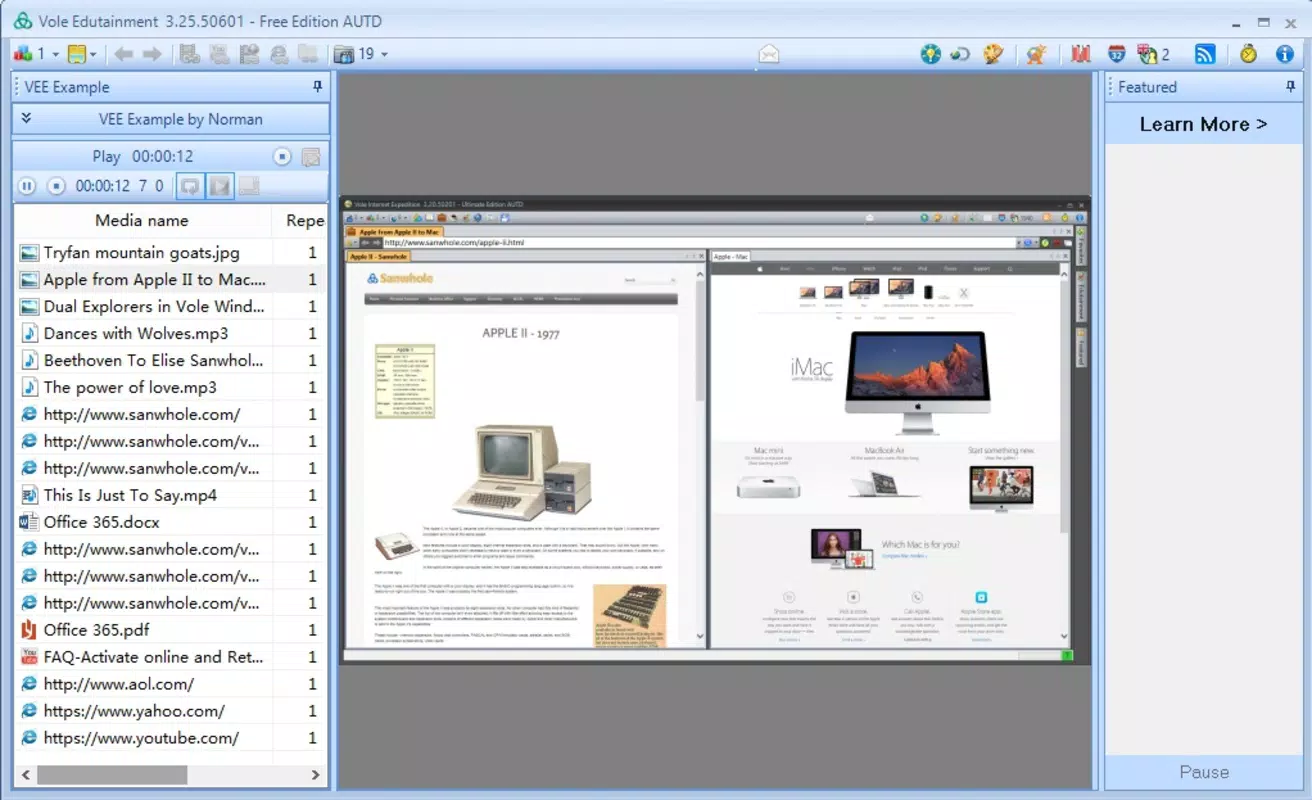Click the orange star award icon
The width and height of the screenshot is (1312, 800).
(1036, 54)
